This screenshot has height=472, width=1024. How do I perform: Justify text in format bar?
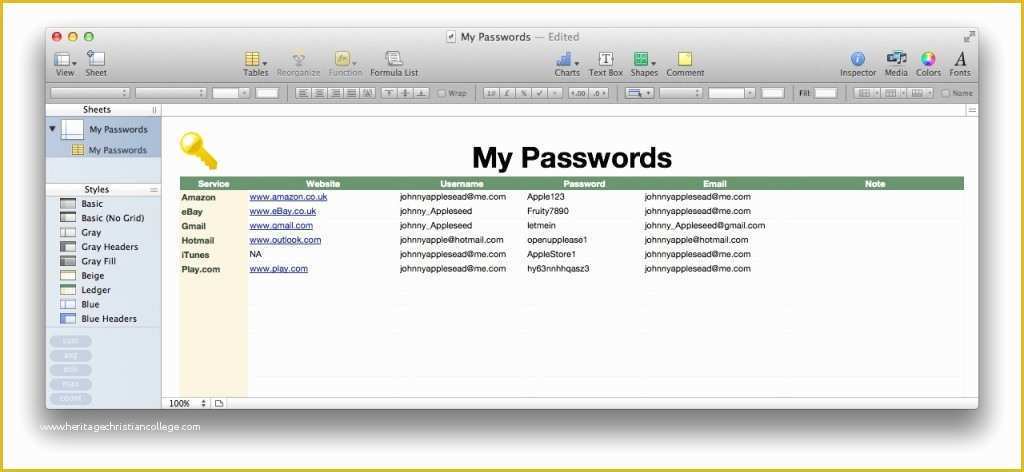click(352, 93)
